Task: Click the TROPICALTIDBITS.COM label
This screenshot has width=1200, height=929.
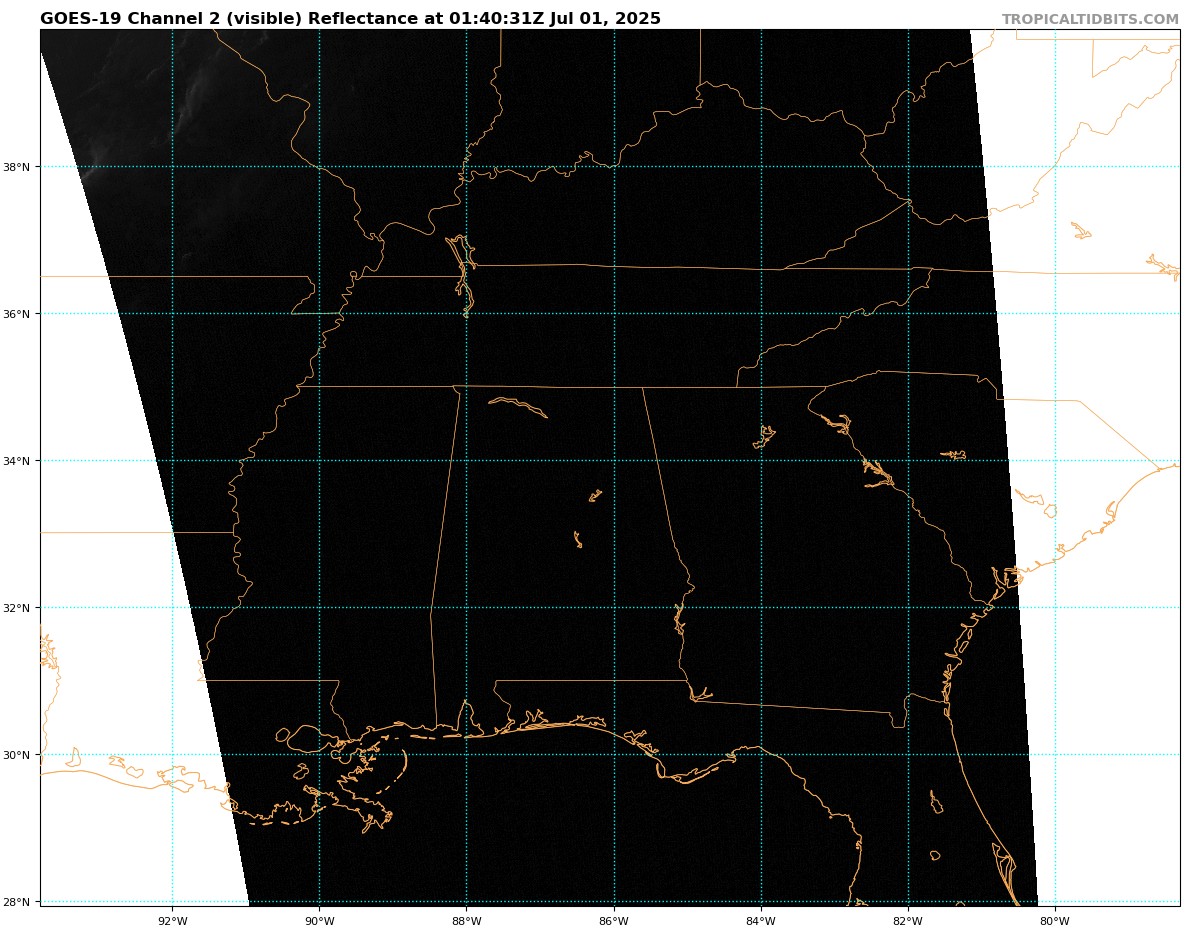Action: coord(1090,19)
